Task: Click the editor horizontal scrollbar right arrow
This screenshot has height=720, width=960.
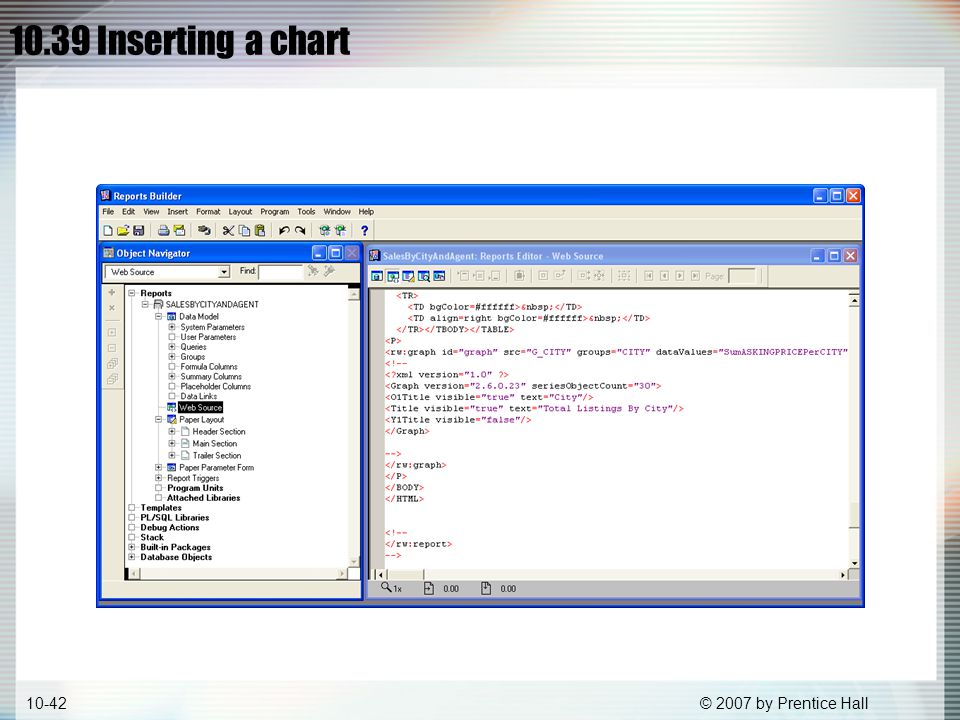Action: [x=842, y=575]
